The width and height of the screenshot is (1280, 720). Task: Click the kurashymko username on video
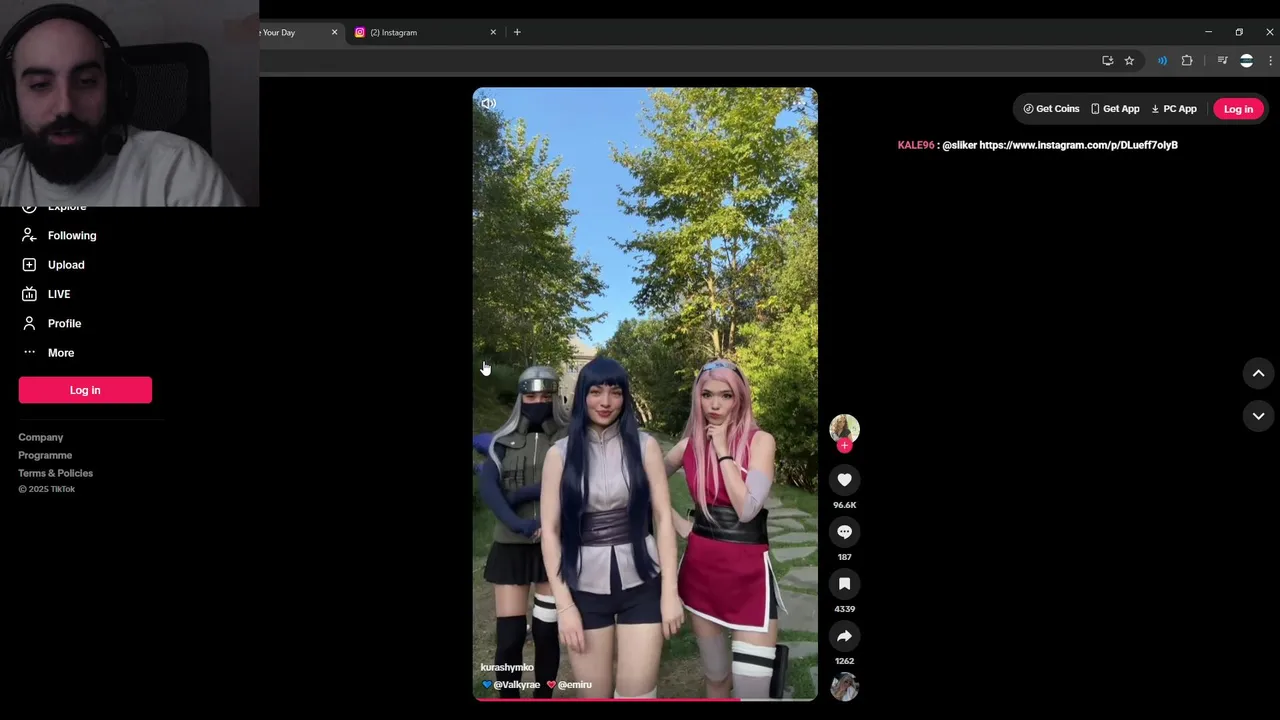(507, 667)
